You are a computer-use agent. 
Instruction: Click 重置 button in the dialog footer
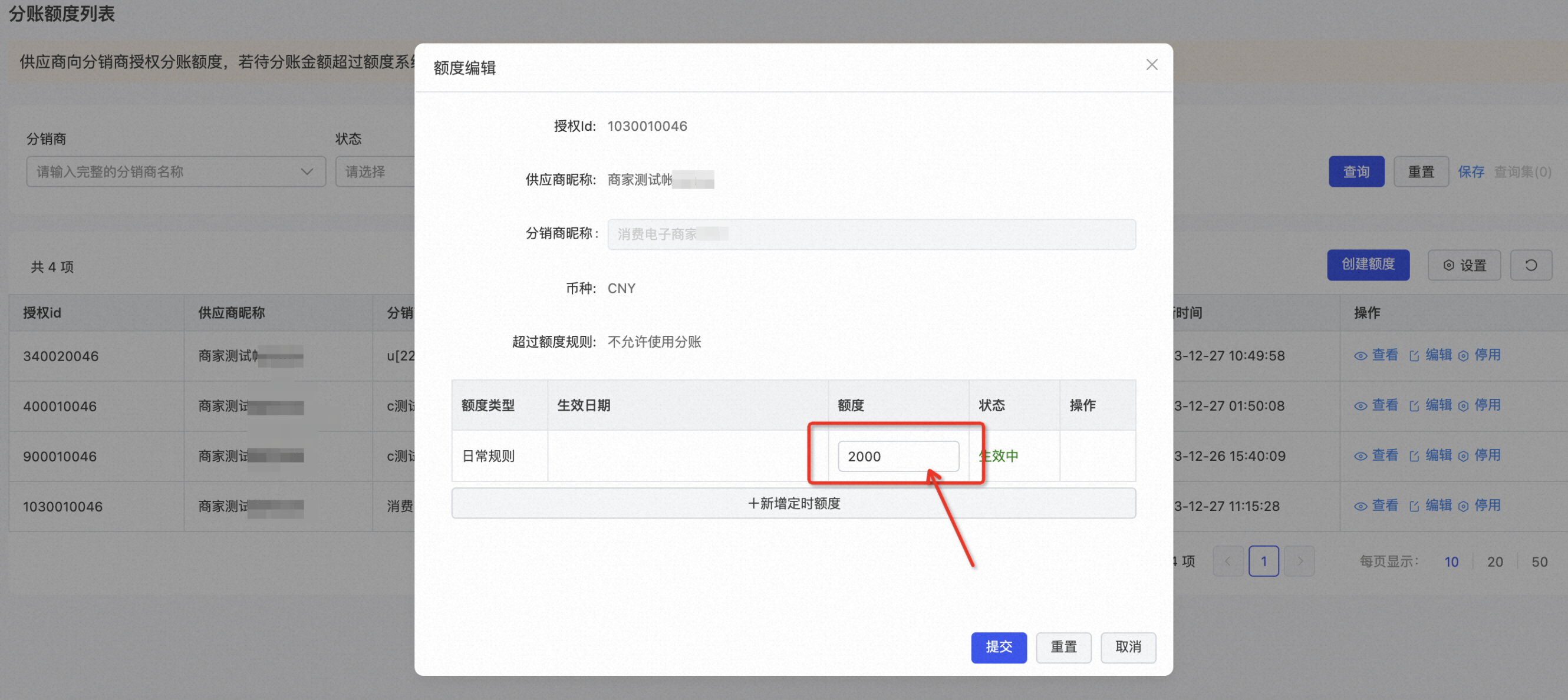[x=1063, y=646]
